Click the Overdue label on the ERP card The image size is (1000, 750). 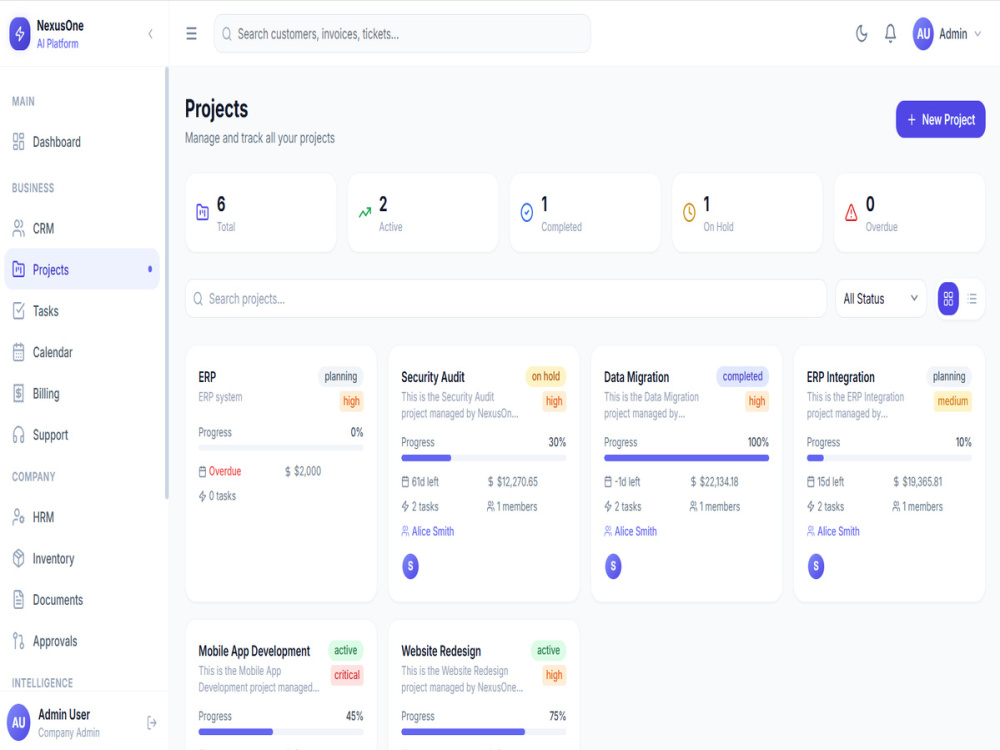point(225,471)
